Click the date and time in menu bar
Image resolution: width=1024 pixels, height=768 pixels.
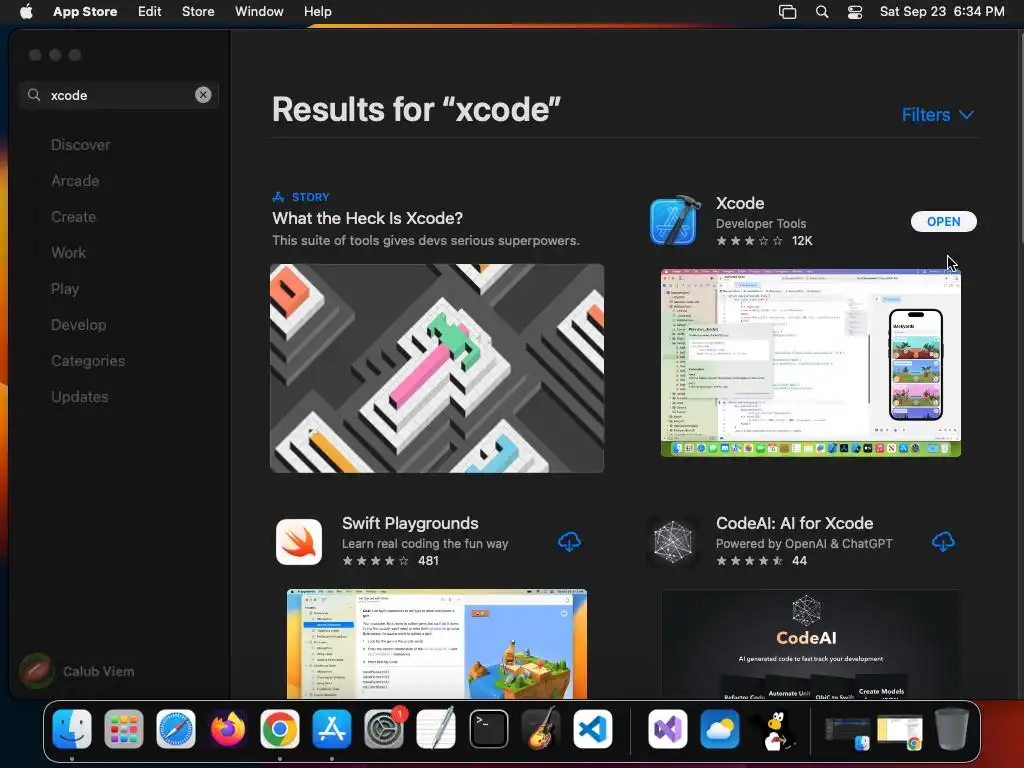942,11
